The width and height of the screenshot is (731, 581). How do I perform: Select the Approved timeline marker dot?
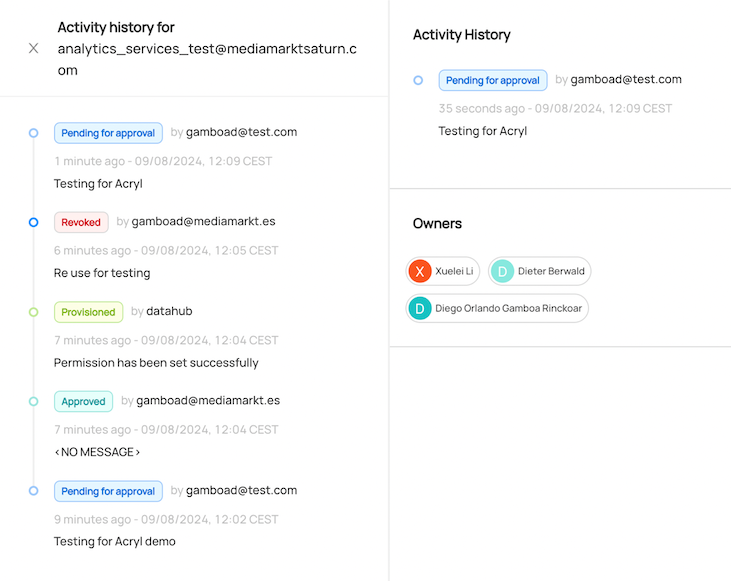(x=34, y=401)
